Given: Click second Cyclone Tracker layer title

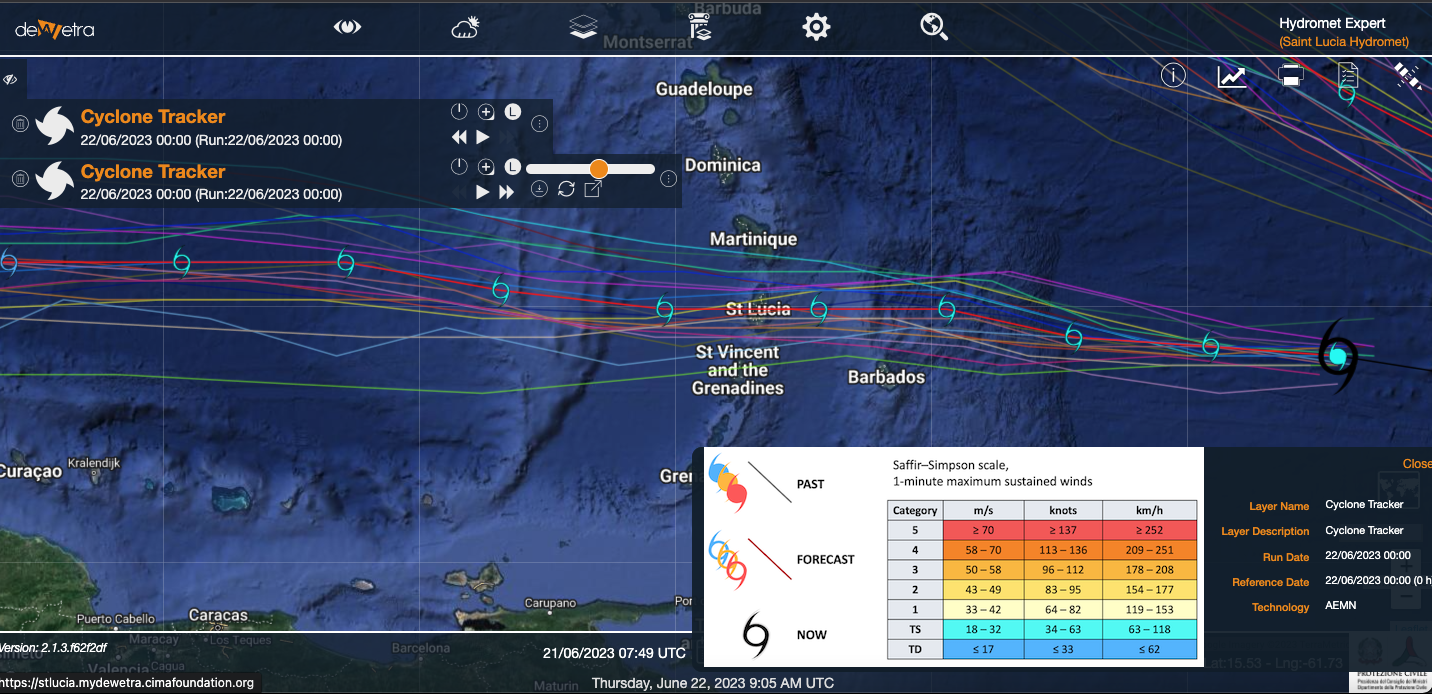Looking at the screenshot, I should point(153,172).
